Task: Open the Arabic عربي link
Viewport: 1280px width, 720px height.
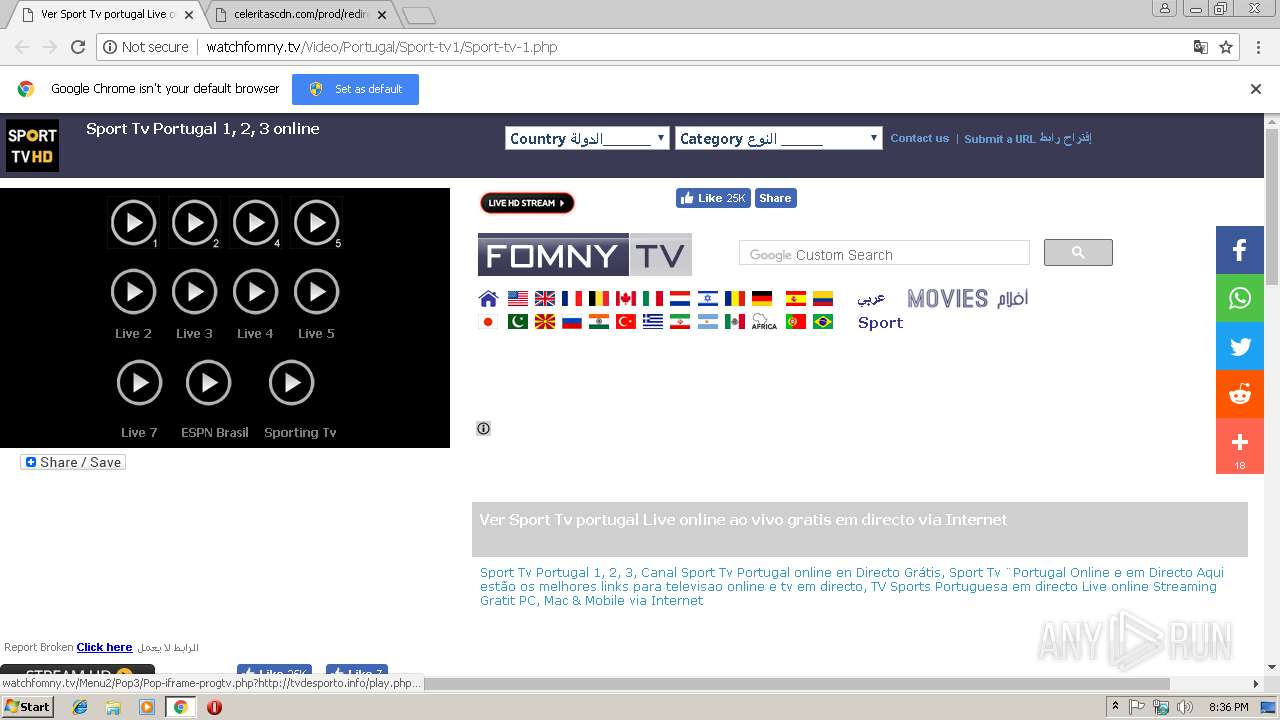Action: tap(871, 298)
